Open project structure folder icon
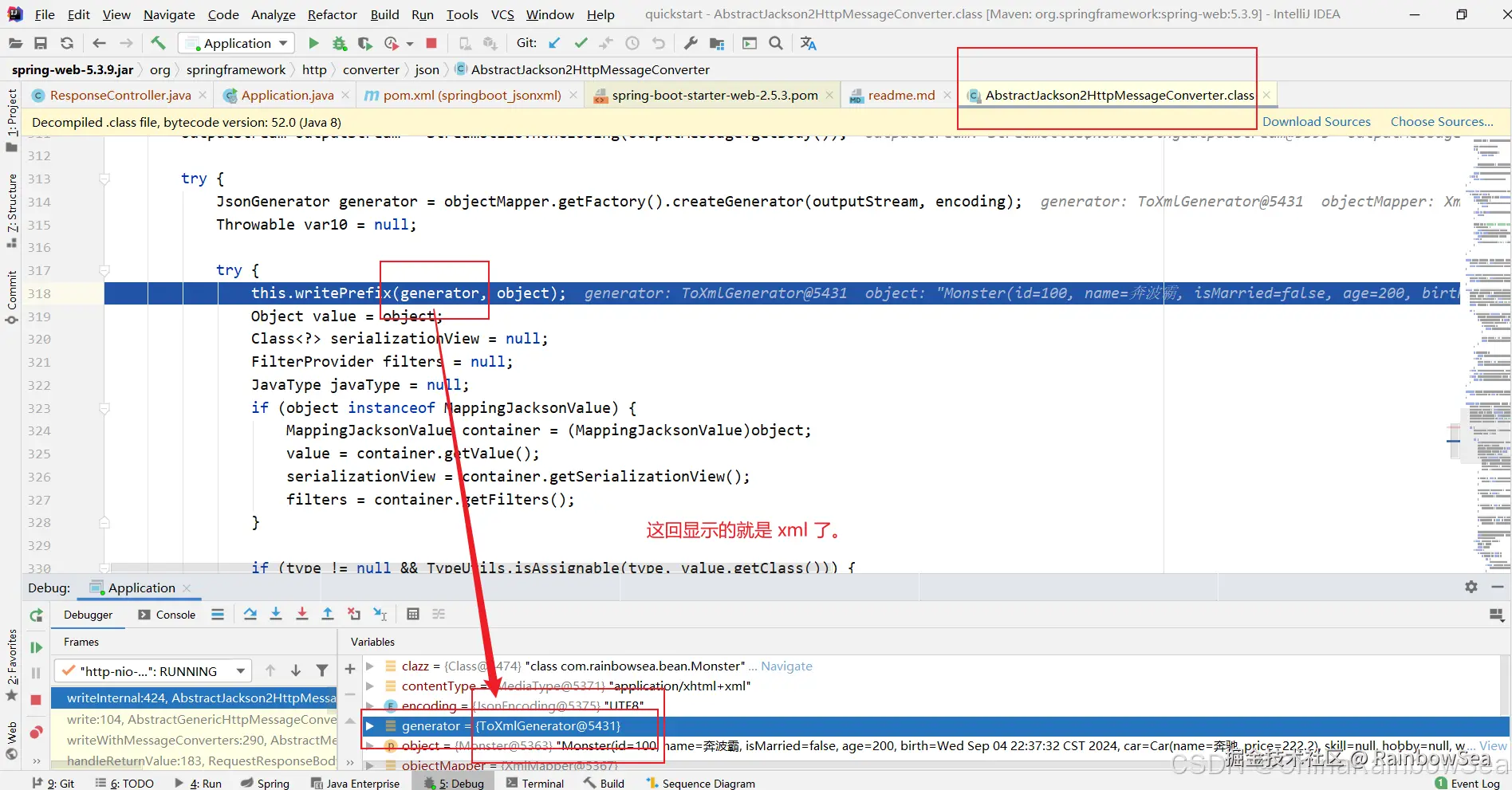Viewport: 1512px width, 790px height. [x=717, y=43]
